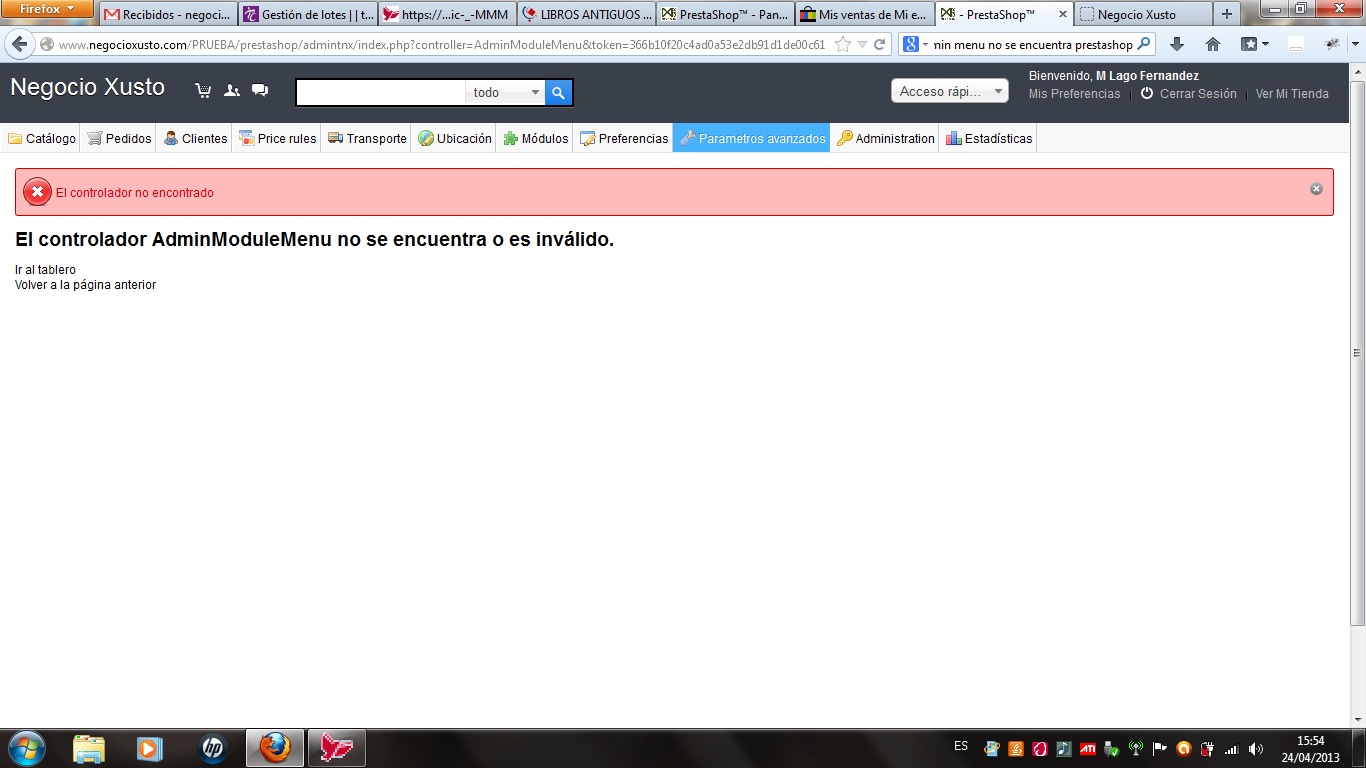The width and height of the screenshot is (1366, 768).
Task: Open the Windows Start menu
Action: coord(26,748)
